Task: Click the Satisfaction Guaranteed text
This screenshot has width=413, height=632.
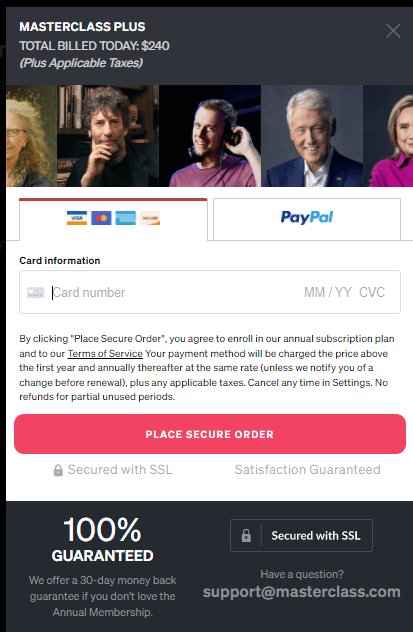Action: (x=307, y=470)
